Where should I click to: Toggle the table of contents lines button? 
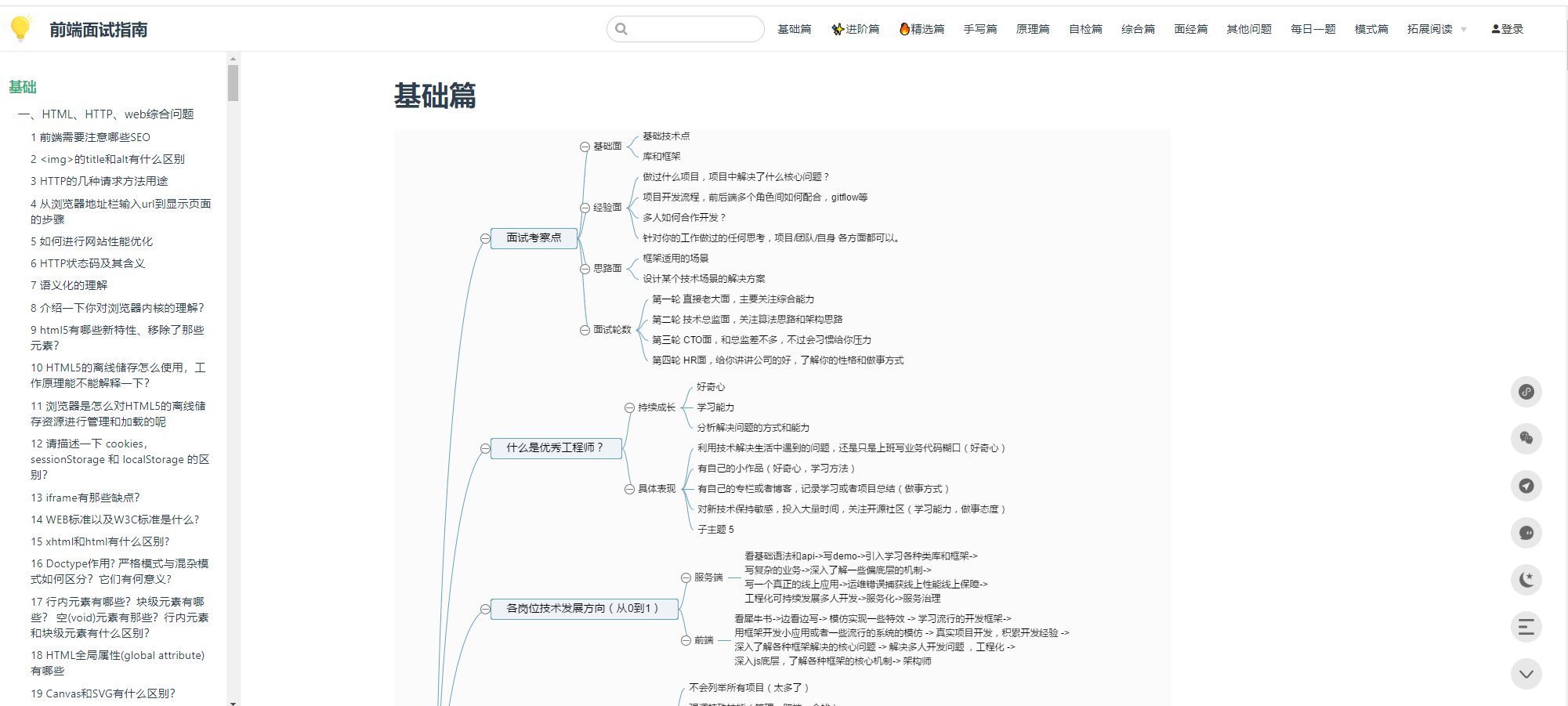(1526, 627)
